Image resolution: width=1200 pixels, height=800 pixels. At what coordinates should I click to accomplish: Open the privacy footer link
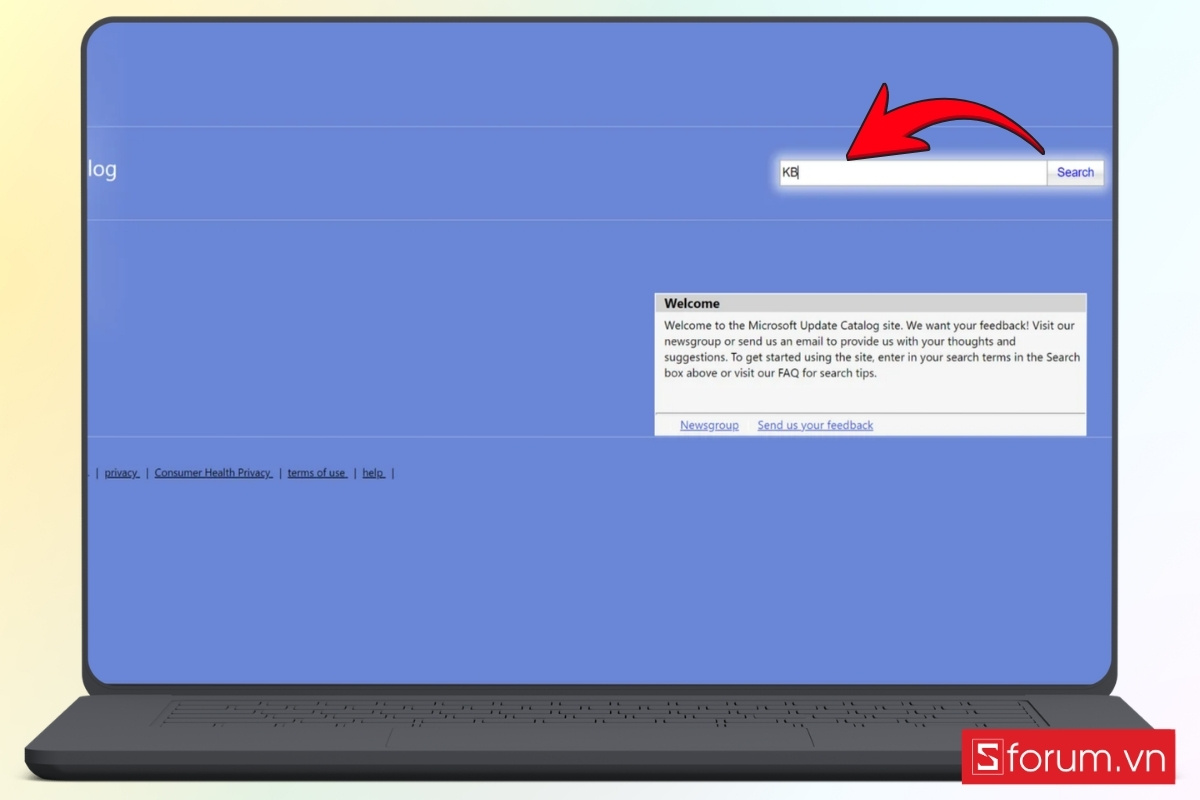point(122,473)
